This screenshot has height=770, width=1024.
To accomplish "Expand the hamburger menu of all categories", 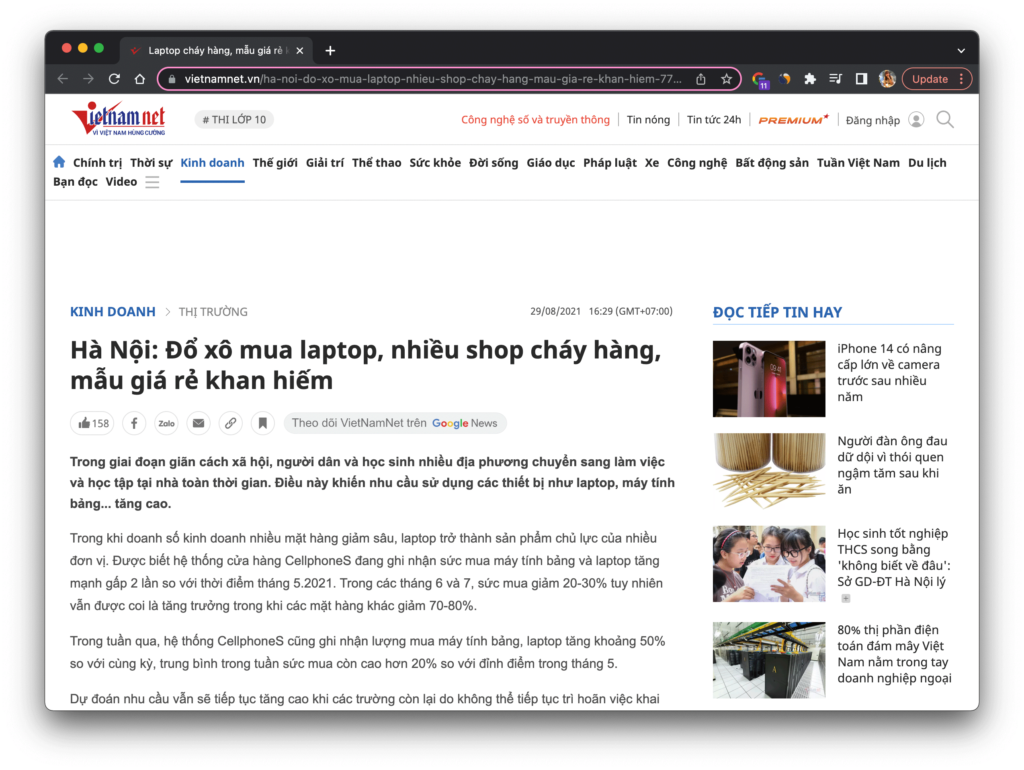I will click(152, 182).
